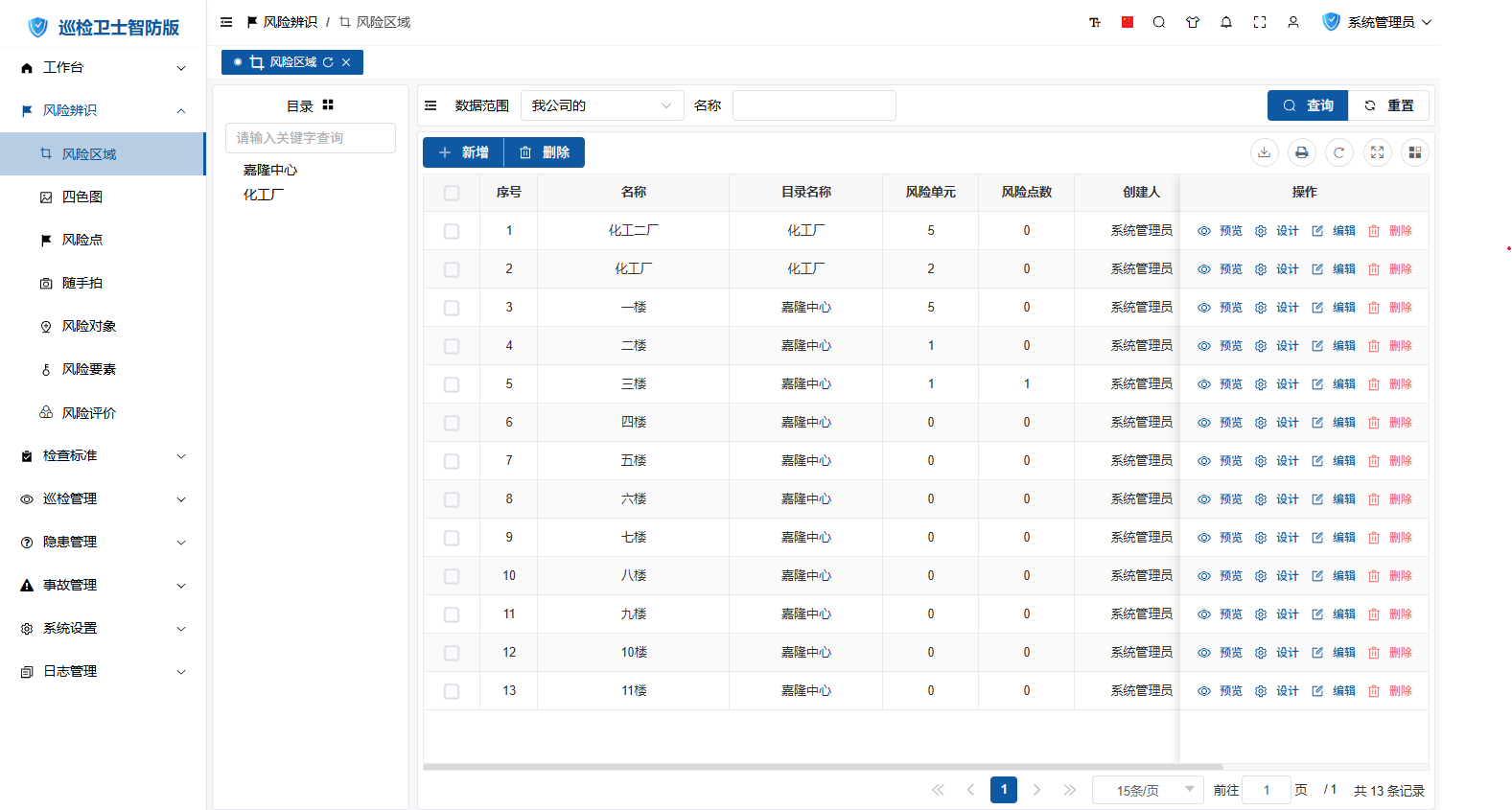The height and width of the screenshot is (810, 1512).
Task: Click the 重置 reset button
Action: click(1388, 105)
